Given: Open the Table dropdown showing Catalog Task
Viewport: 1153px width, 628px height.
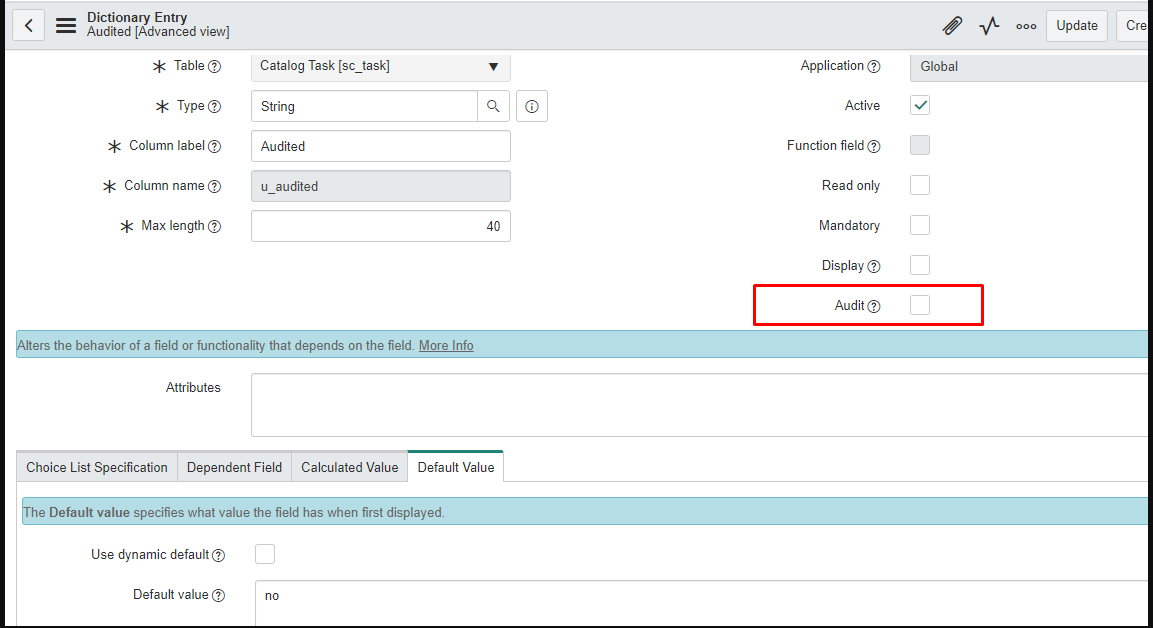Looking at the screenshot, I should pos(381,66).
